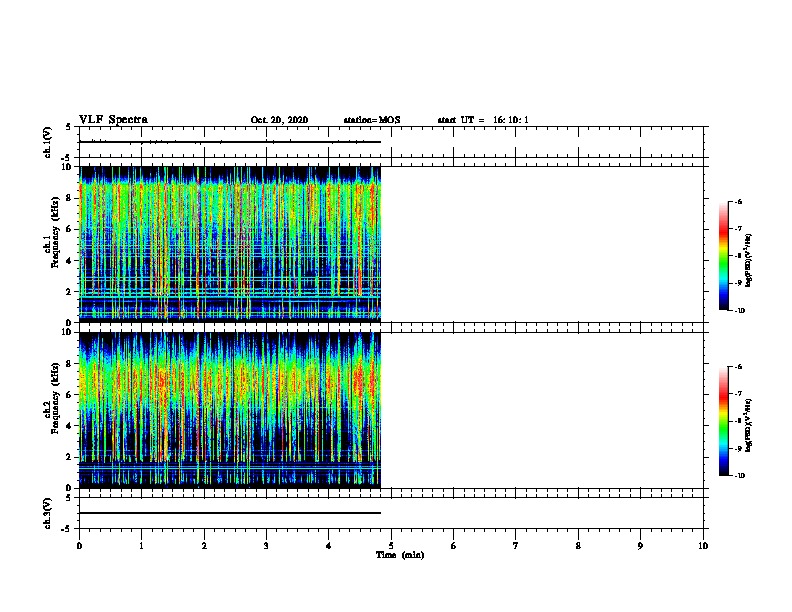Click the "4" kHz tick of ch.2 spectrogram

click(x=69, y=426)
